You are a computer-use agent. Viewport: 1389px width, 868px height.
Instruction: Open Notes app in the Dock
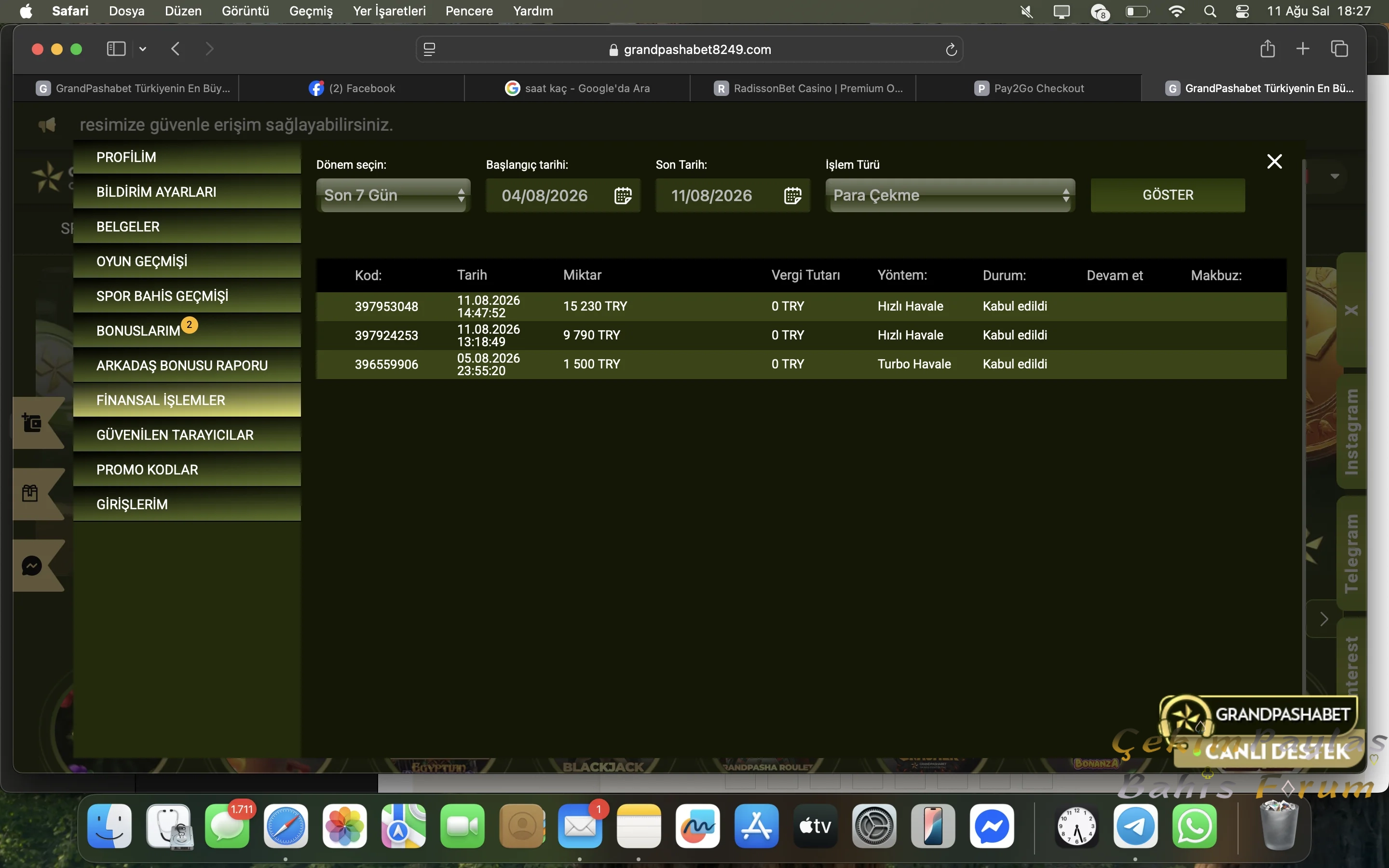[x=639, y=826]
